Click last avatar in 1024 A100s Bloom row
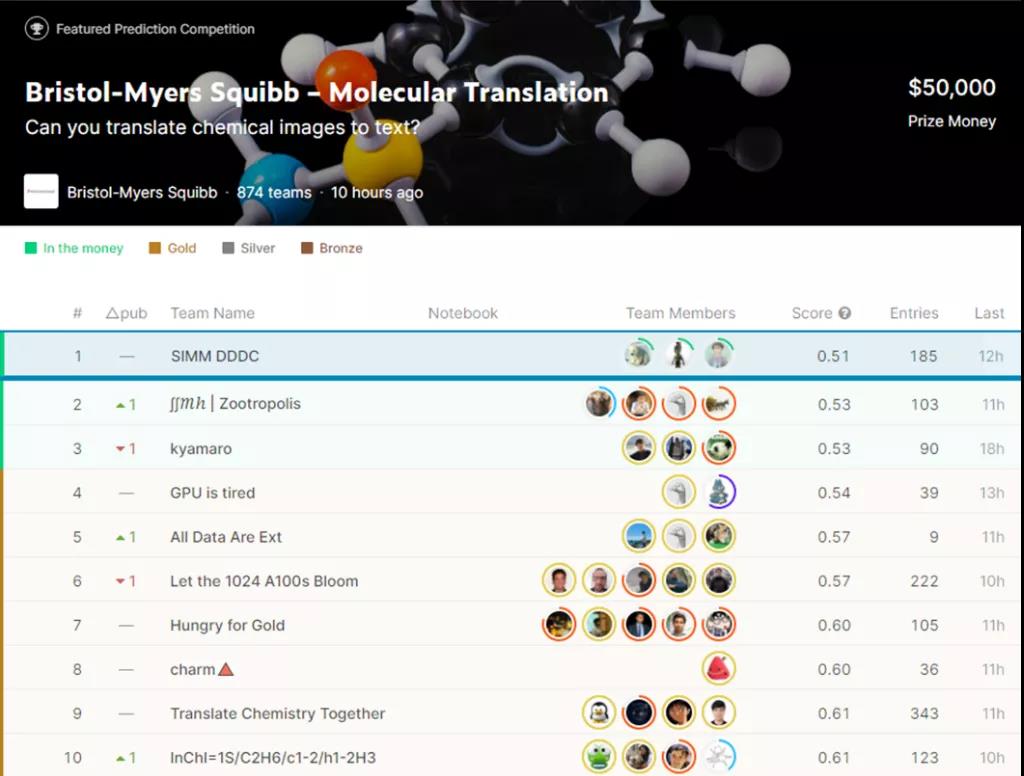The height and width of the screenshot is (776, 1024). [718, 580]
